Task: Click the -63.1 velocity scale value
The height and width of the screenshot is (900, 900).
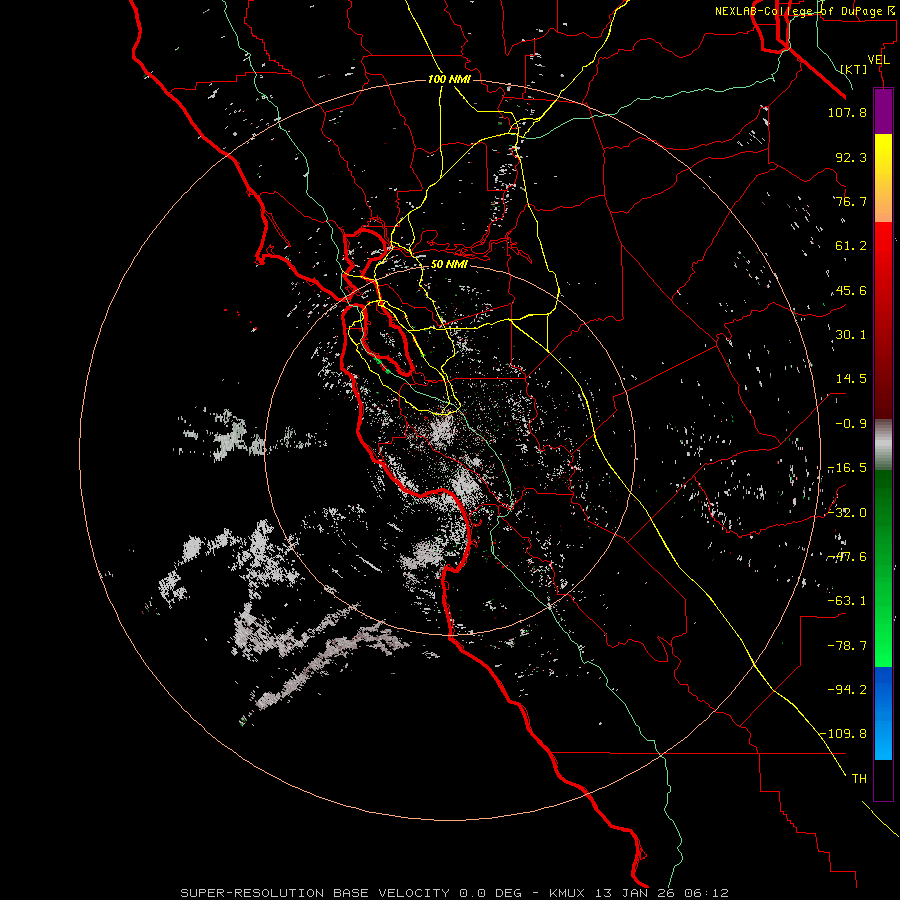Action: coord(847,601)
